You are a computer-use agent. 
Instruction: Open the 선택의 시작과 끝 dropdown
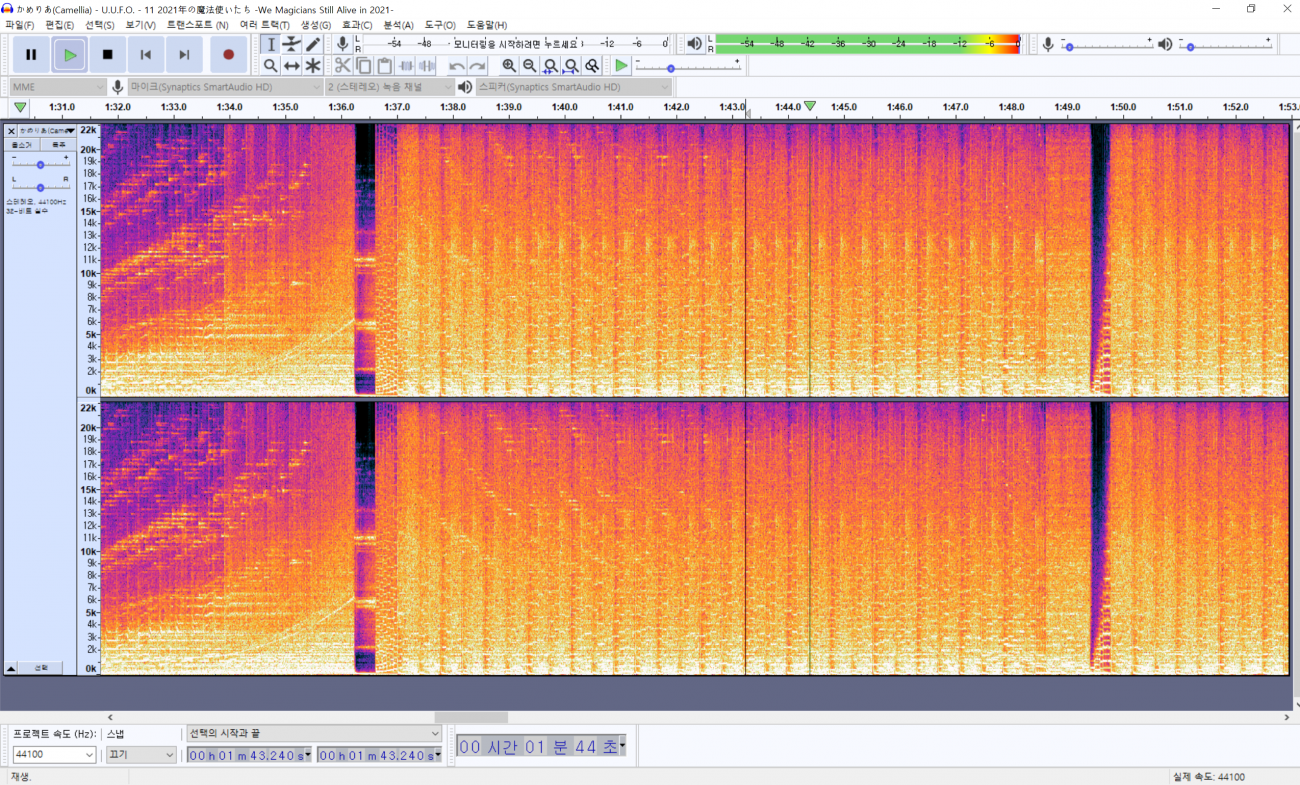pyautogui.click(x=315, y=734)
